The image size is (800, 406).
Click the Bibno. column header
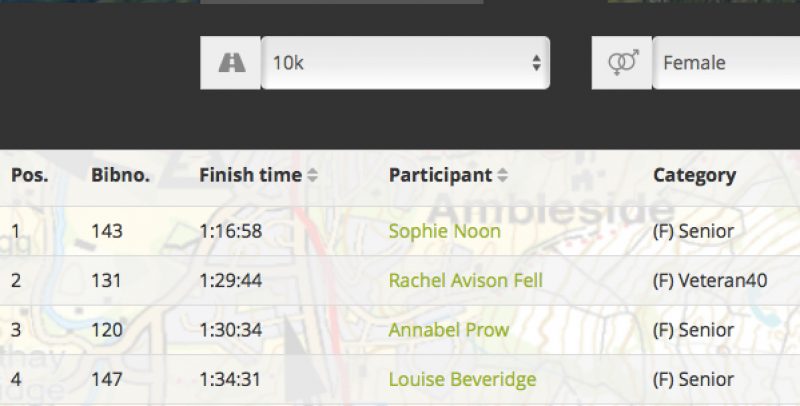point(120,175)
